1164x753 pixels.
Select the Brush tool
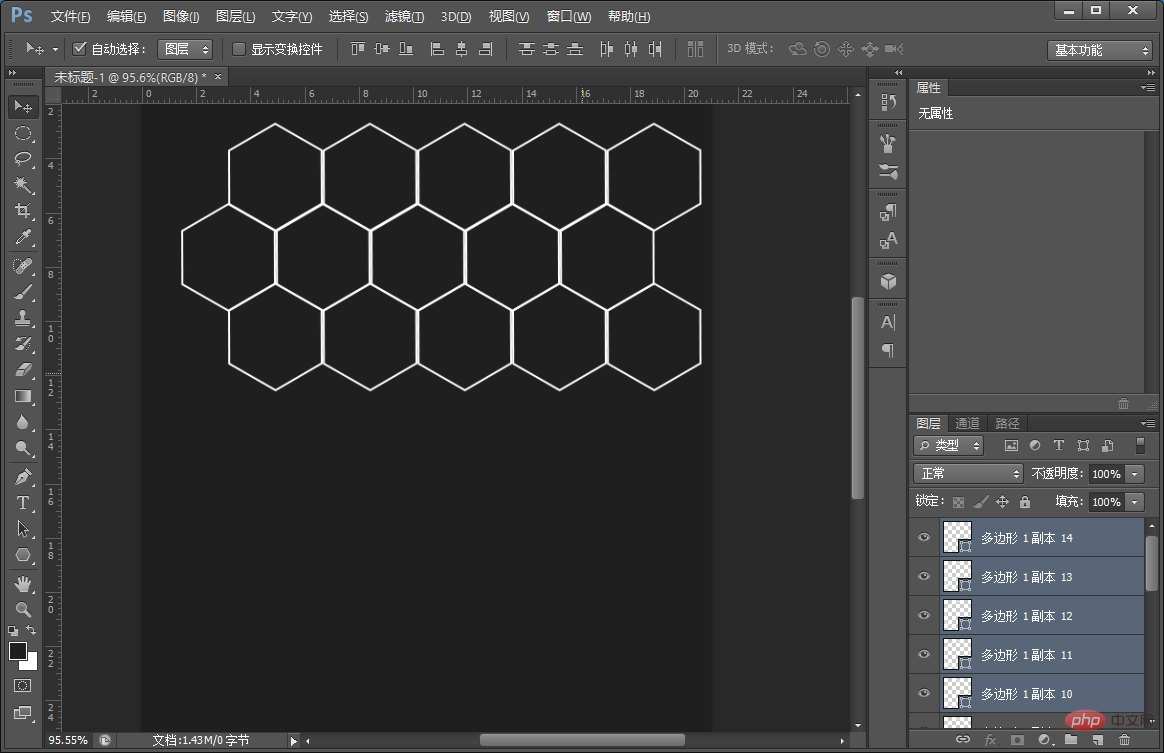pyautogui.click(x=23, y=292)
